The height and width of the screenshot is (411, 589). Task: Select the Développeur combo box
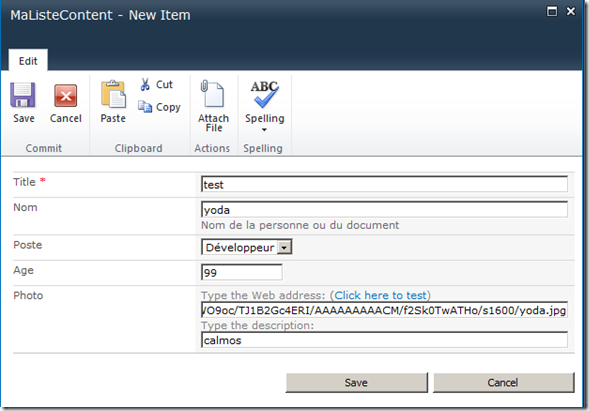[x=246, y=247]
